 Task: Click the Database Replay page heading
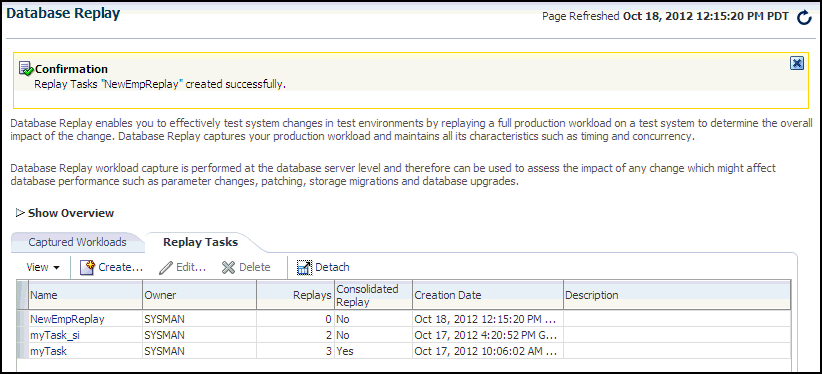click(x=63, y=14)
